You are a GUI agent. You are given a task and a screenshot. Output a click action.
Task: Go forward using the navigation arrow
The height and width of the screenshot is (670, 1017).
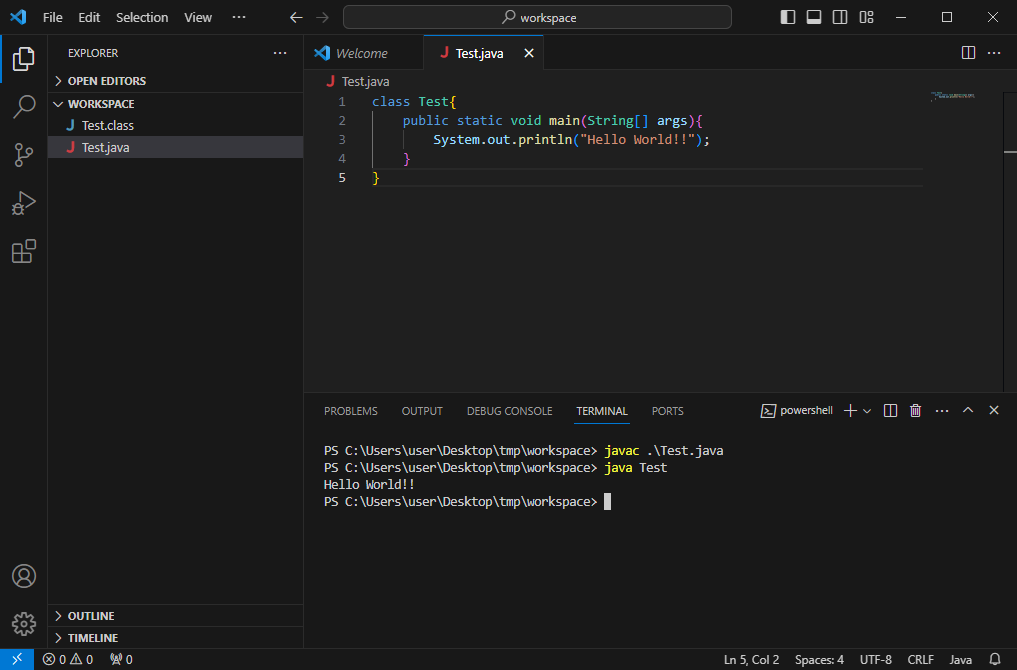click(x=322, y=18)
